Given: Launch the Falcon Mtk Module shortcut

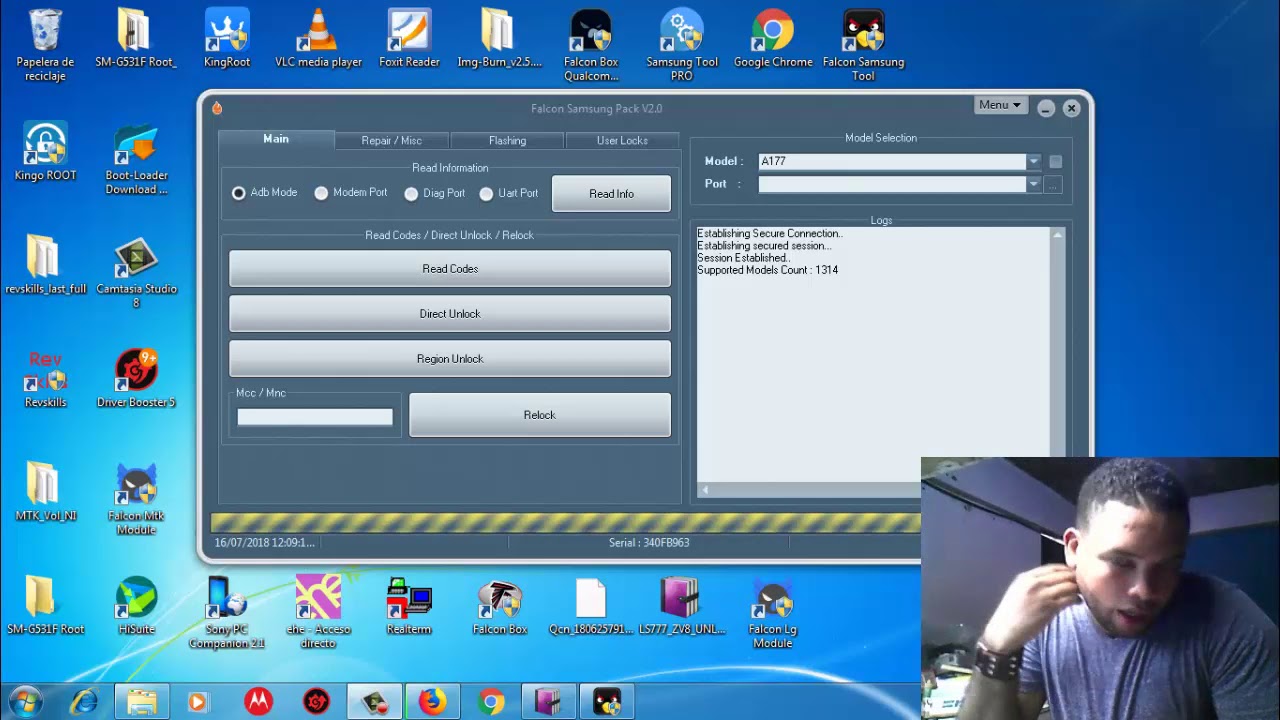Looking at the screenshot, I should 136,500.
